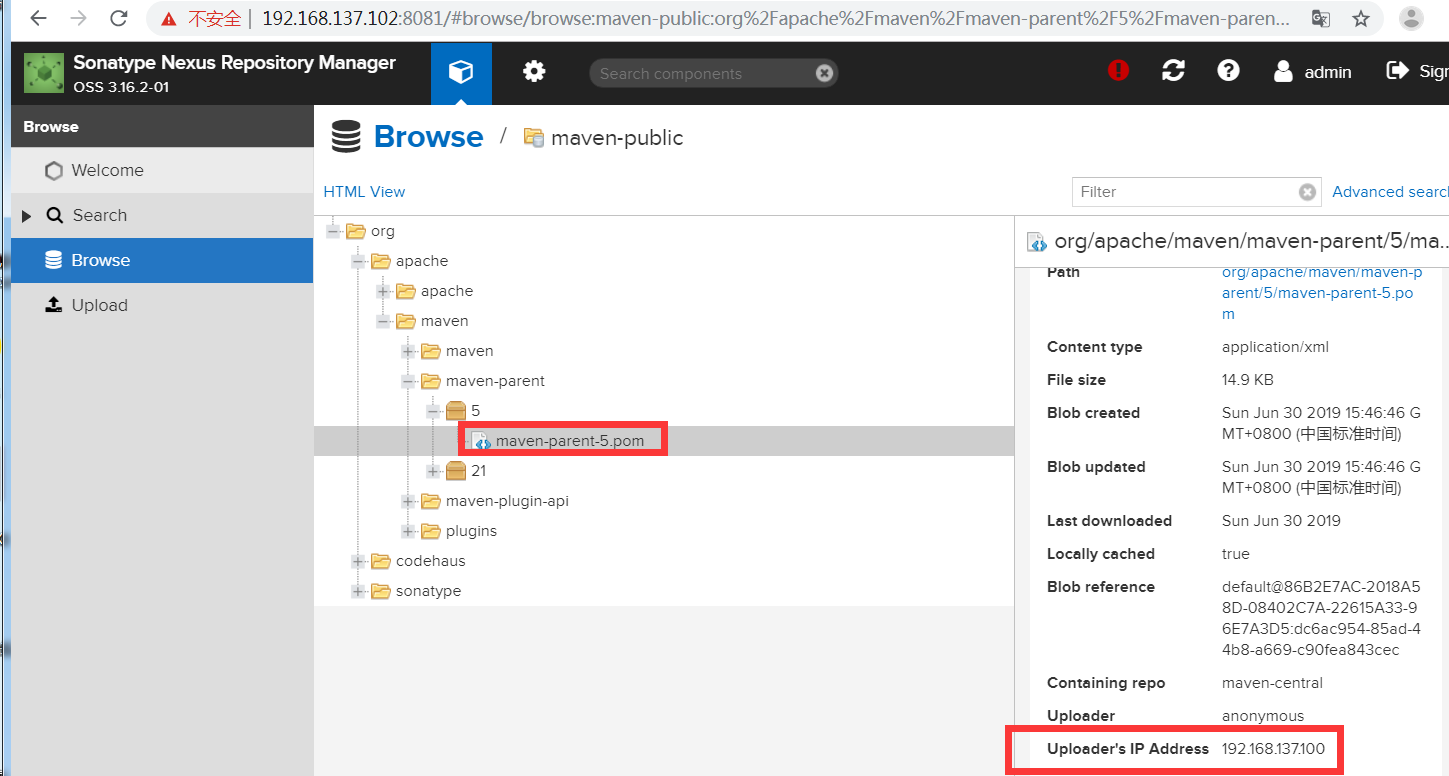Select the maven-plugin-api tree node
Image resolution: width=1449 pixels, height=776 pixels.
507,501
